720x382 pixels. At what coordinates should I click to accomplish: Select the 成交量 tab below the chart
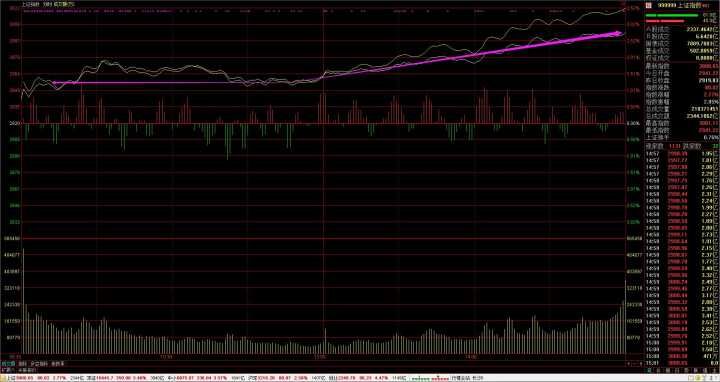[9, 363]
